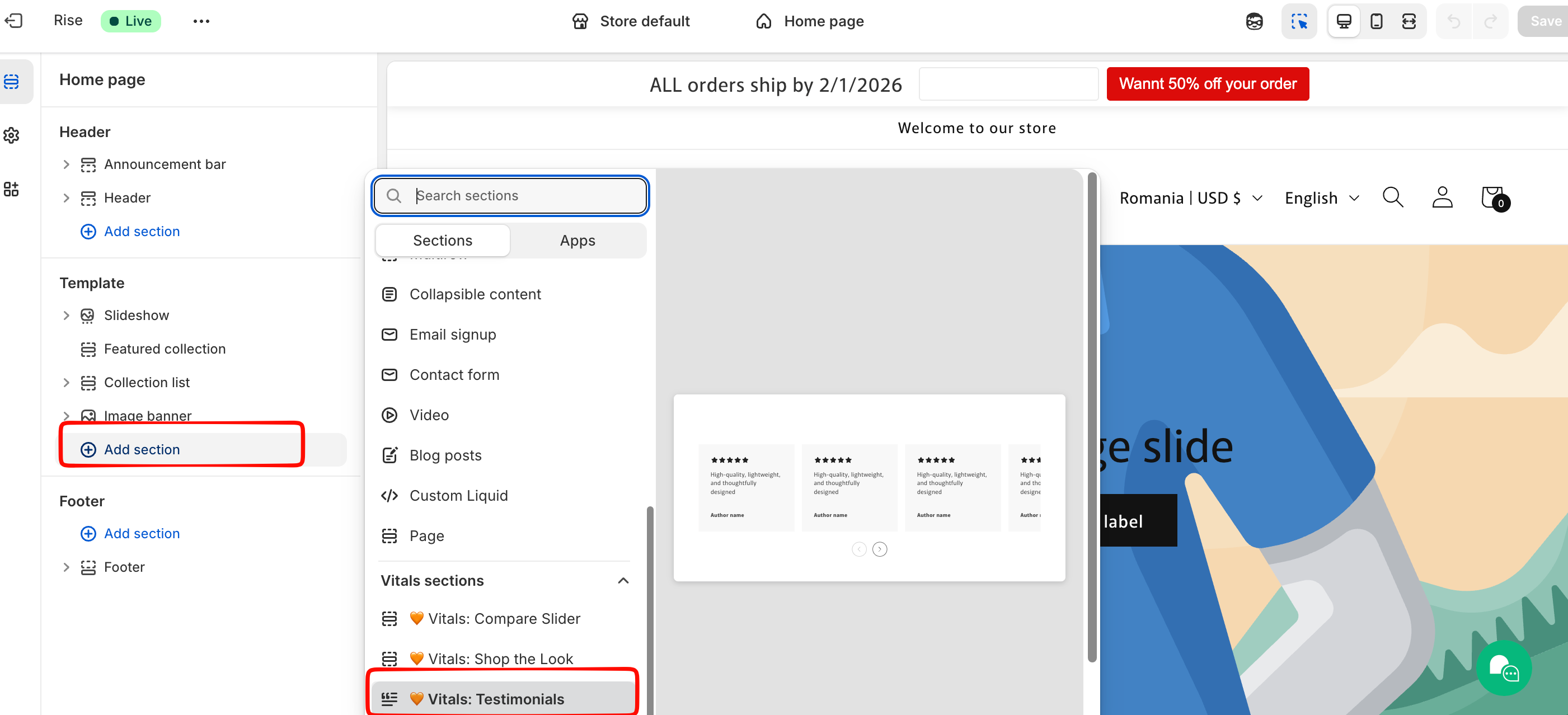Click the storefront search magnifier icon
Screen dimensions: 1568x715
(x=1392, y=197)
